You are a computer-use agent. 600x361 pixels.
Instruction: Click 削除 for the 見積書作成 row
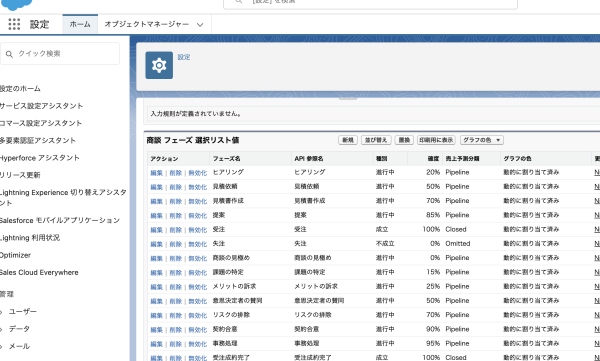176,201
